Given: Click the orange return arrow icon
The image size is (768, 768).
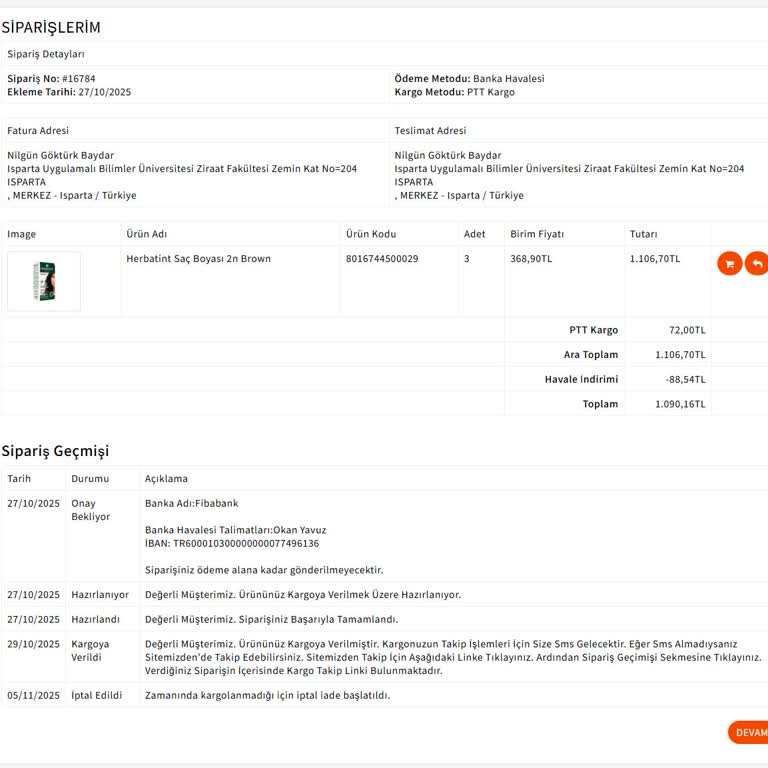Looking at the screenshot, I should click(x=757, y=263).
